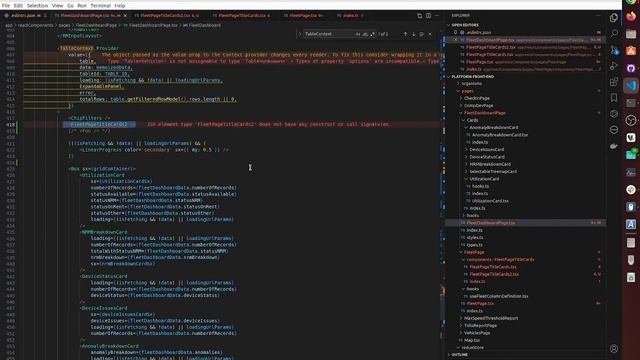The height and width of the screenshot is (360, 640).
Task: Open changes compare icon in editor toolbar
Action: point(419,16)
